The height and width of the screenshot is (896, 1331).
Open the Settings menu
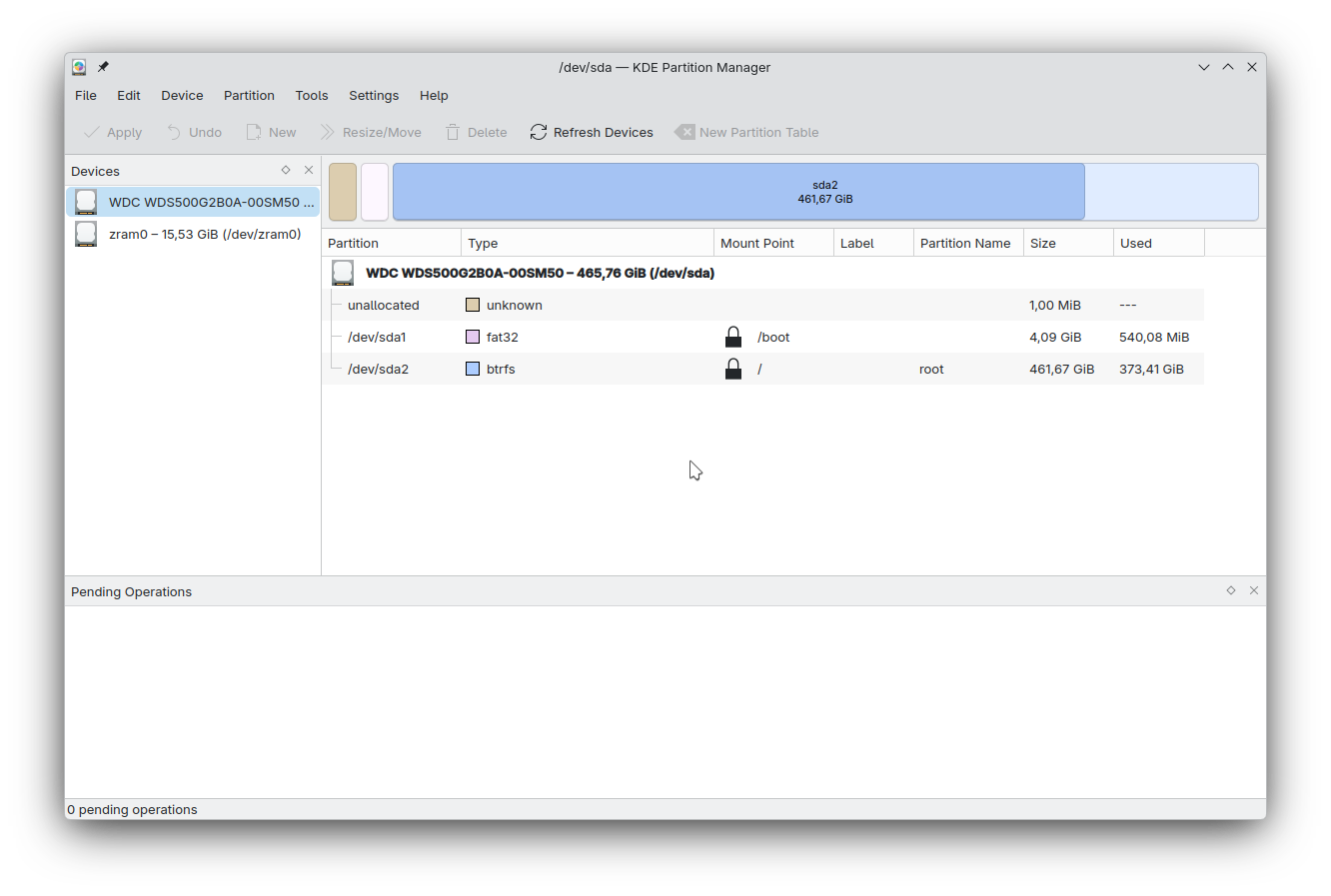[374, 95]
